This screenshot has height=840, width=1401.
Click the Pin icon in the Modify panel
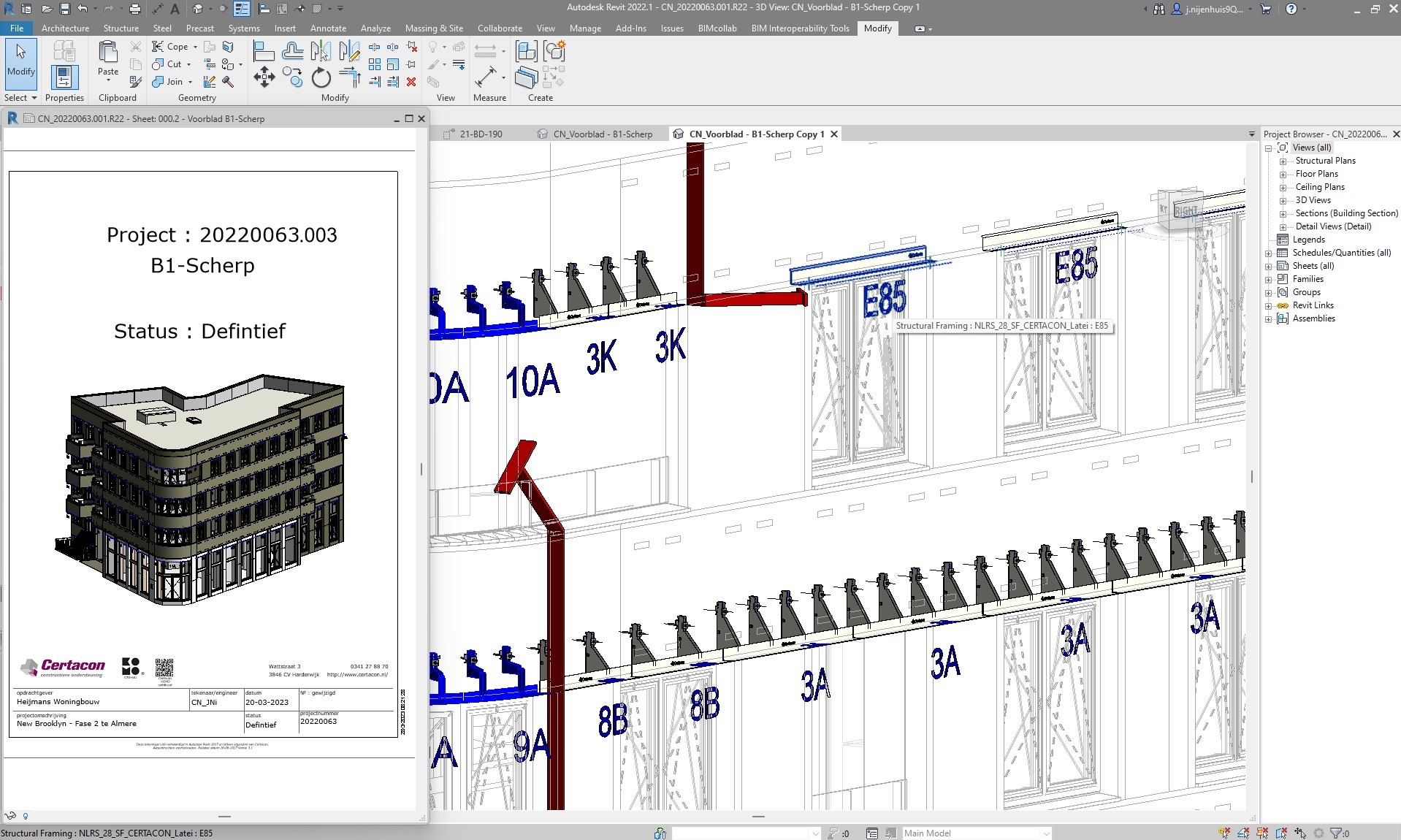410,64
